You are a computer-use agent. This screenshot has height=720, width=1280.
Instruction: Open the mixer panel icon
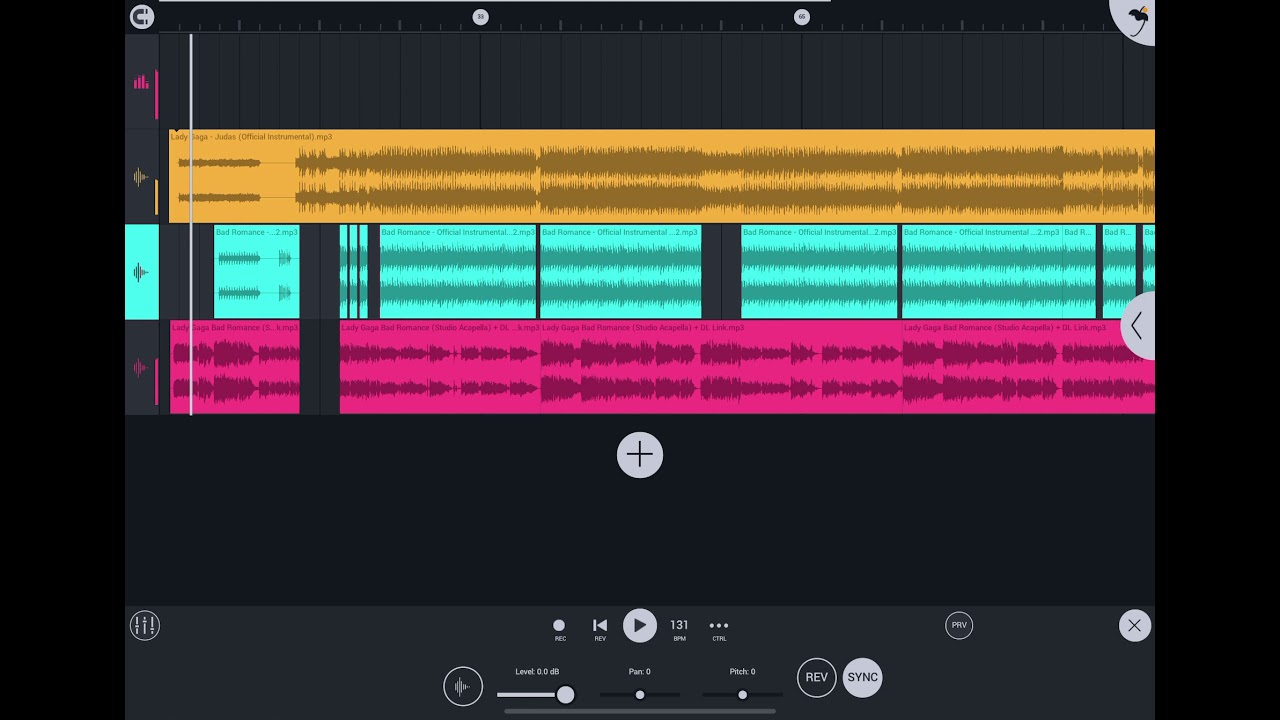[x=145, y=626]
